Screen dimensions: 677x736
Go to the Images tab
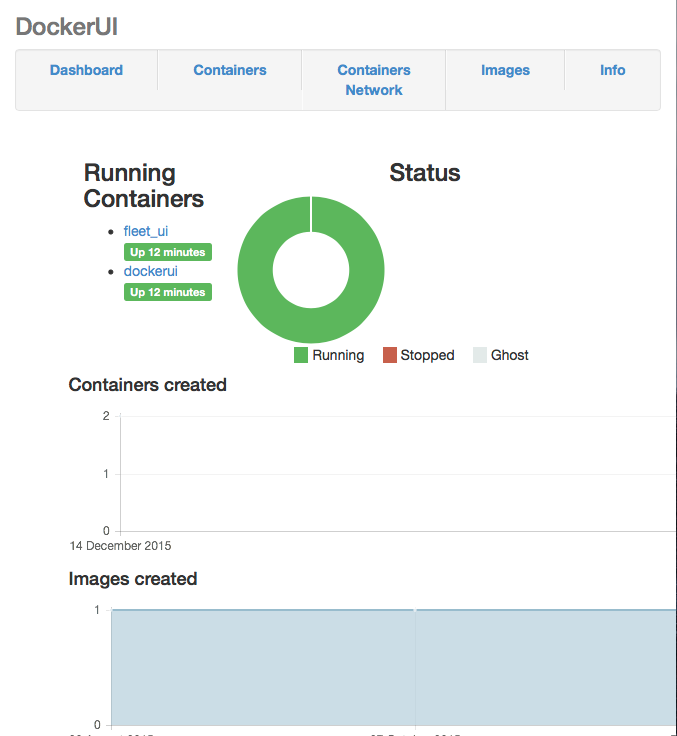tap(505, 70)
